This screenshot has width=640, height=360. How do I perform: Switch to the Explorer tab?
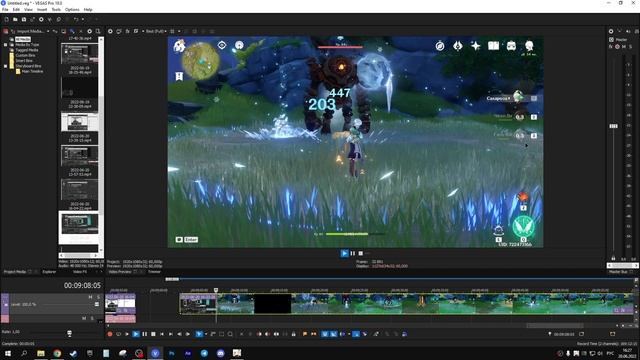click(x=49, y=272)
